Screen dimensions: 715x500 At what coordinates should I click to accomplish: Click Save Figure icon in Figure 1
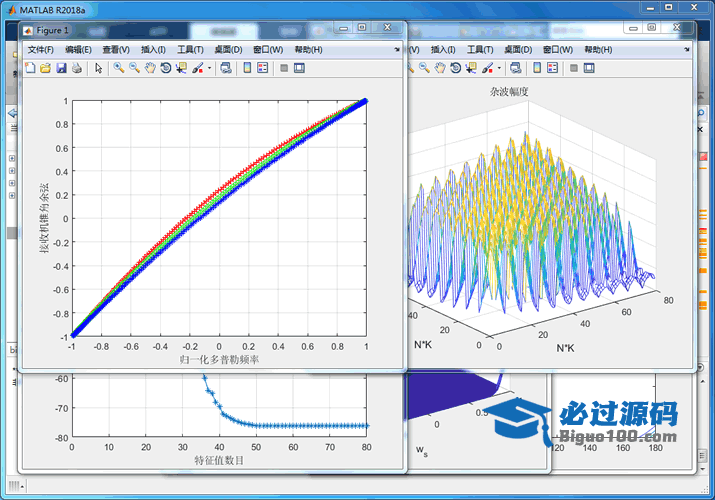point(61,68)
